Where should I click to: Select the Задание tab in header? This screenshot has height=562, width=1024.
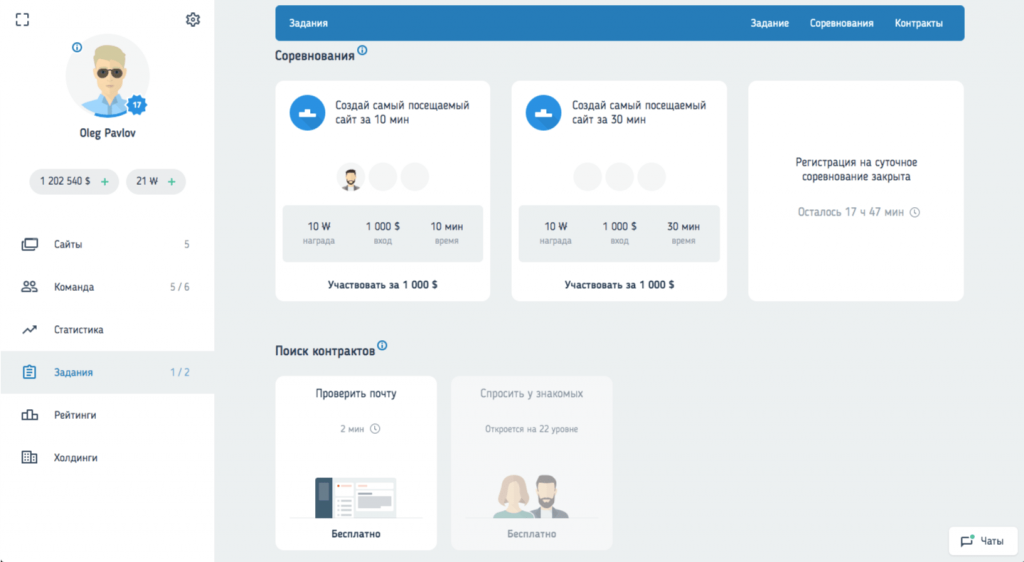(770, 23)
